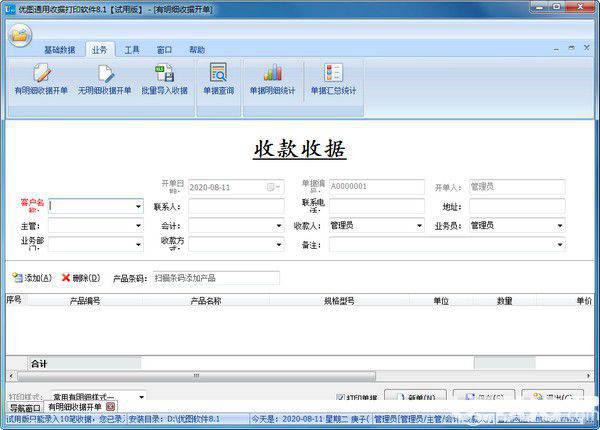This screenshot has height=430, width=600.
Task: Expand the 主管 dropdown
Action: (x=138, y=226)
